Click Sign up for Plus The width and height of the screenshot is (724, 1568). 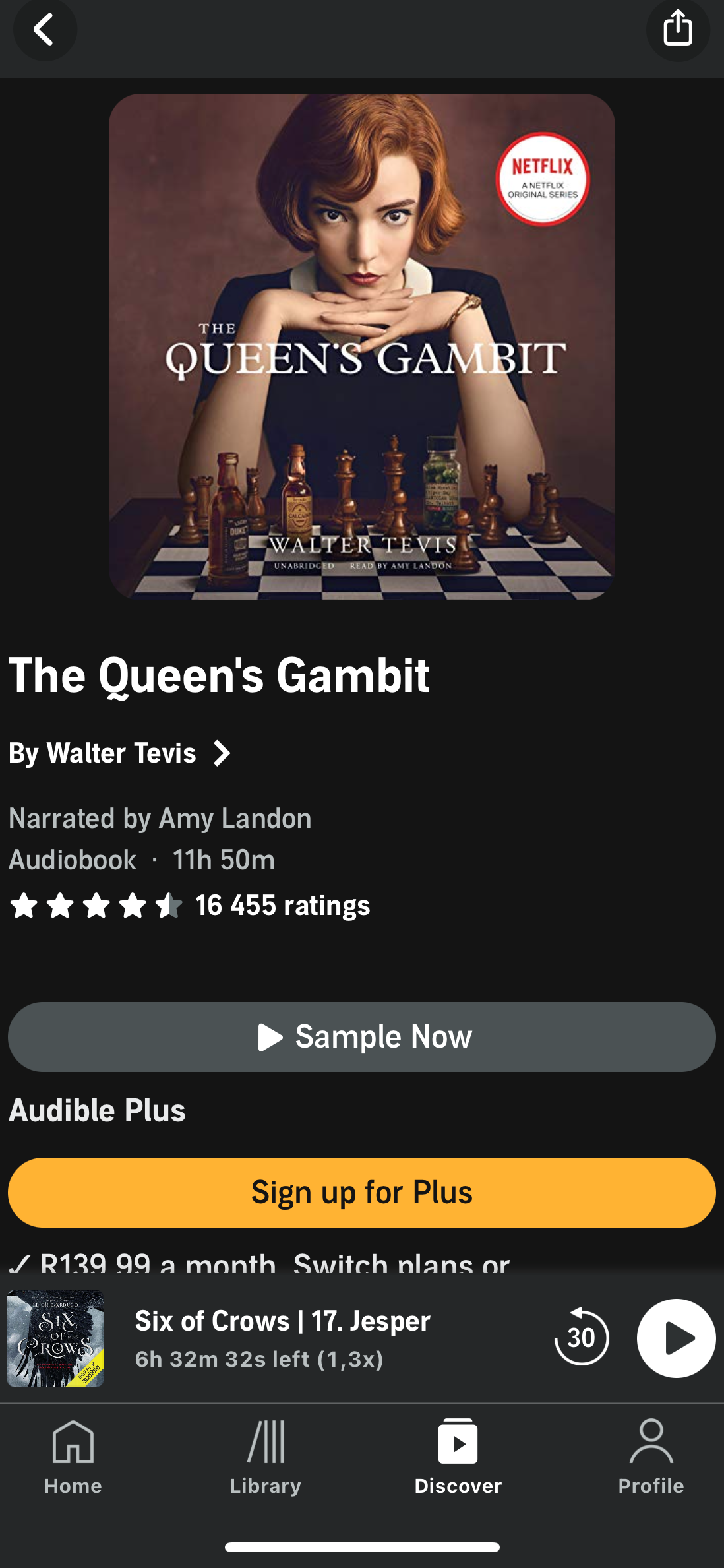coord(362,1193)
